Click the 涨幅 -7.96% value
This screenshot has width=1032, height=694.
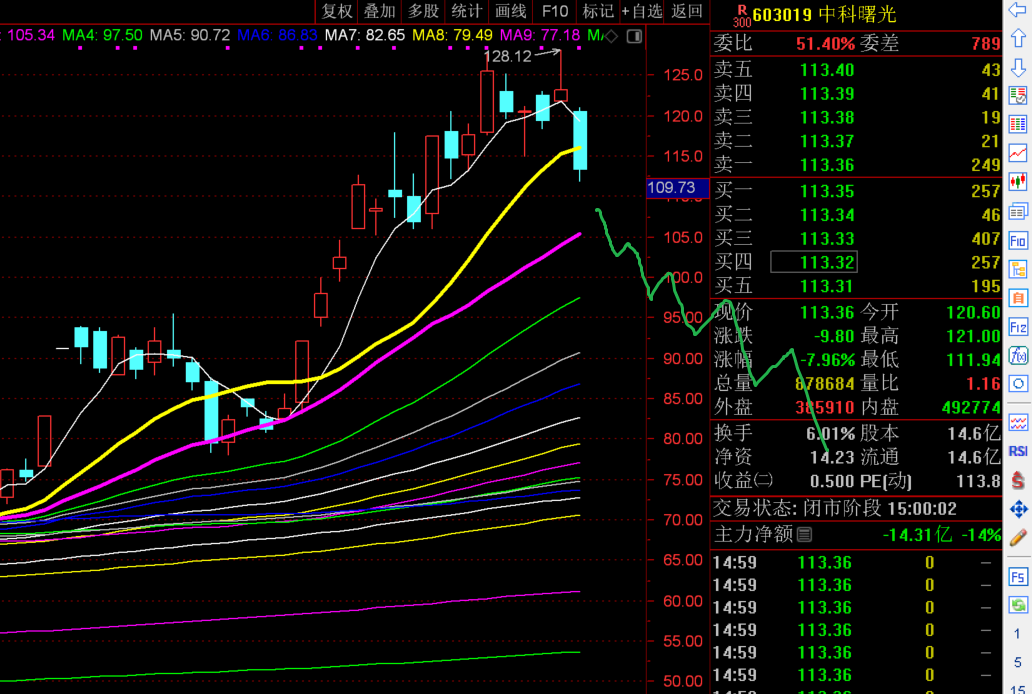[828, 360]
